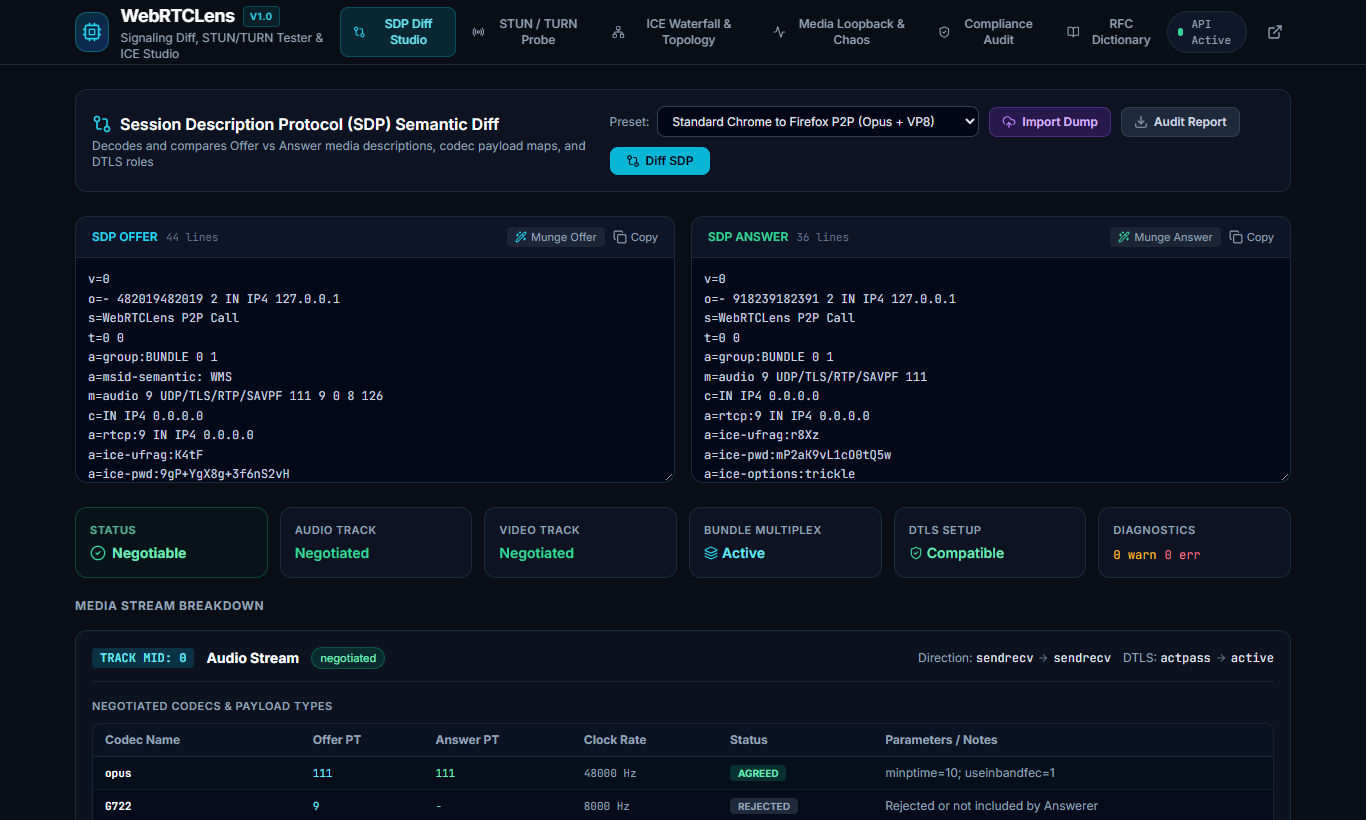Click inside the SDP Answer text area

click(991, 370)
